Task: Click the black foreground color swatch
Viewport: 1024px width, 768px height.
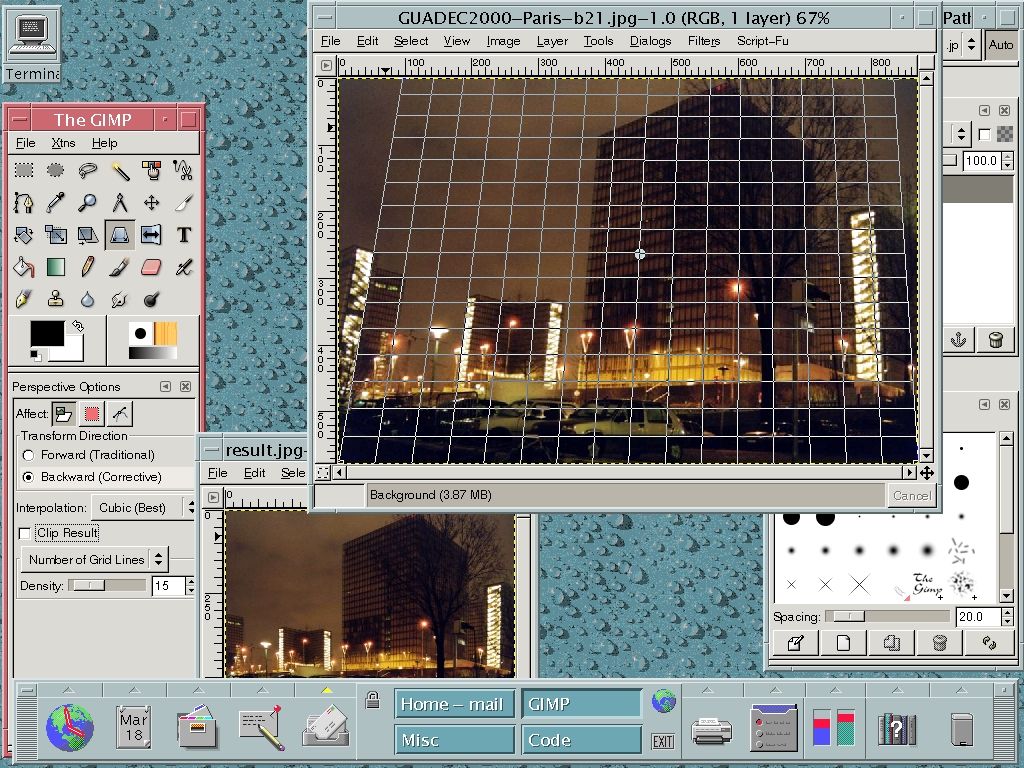Action: [47, 333]
